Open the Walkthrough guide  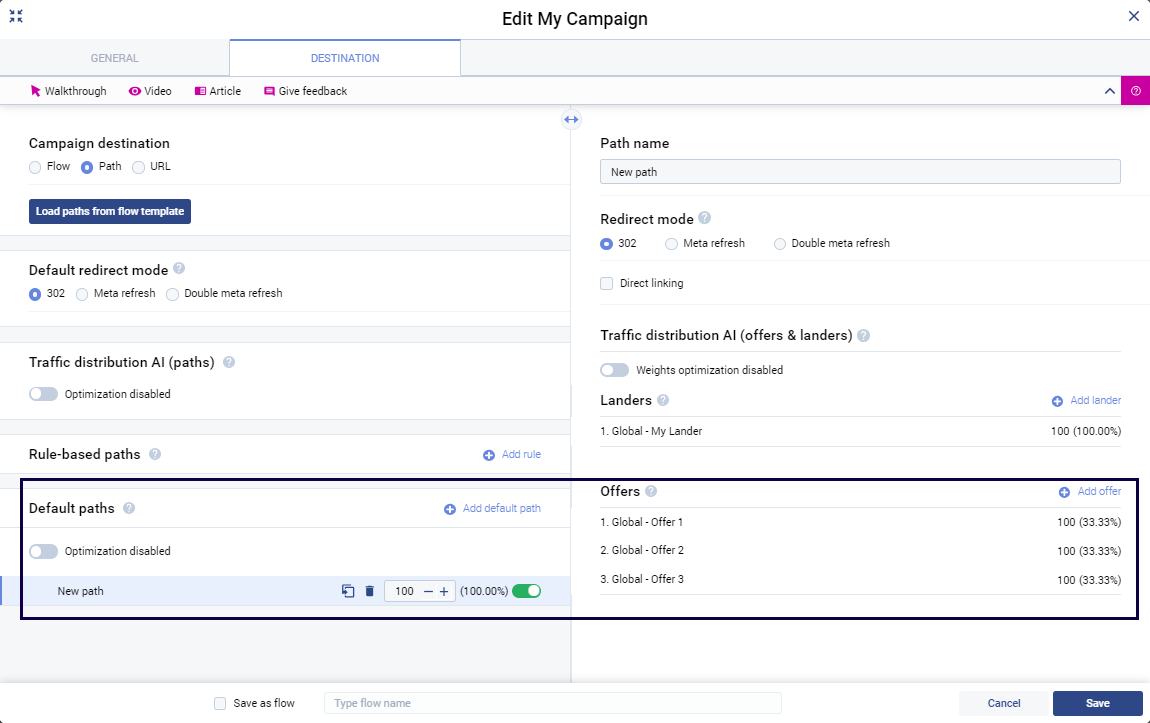(68, 91)
